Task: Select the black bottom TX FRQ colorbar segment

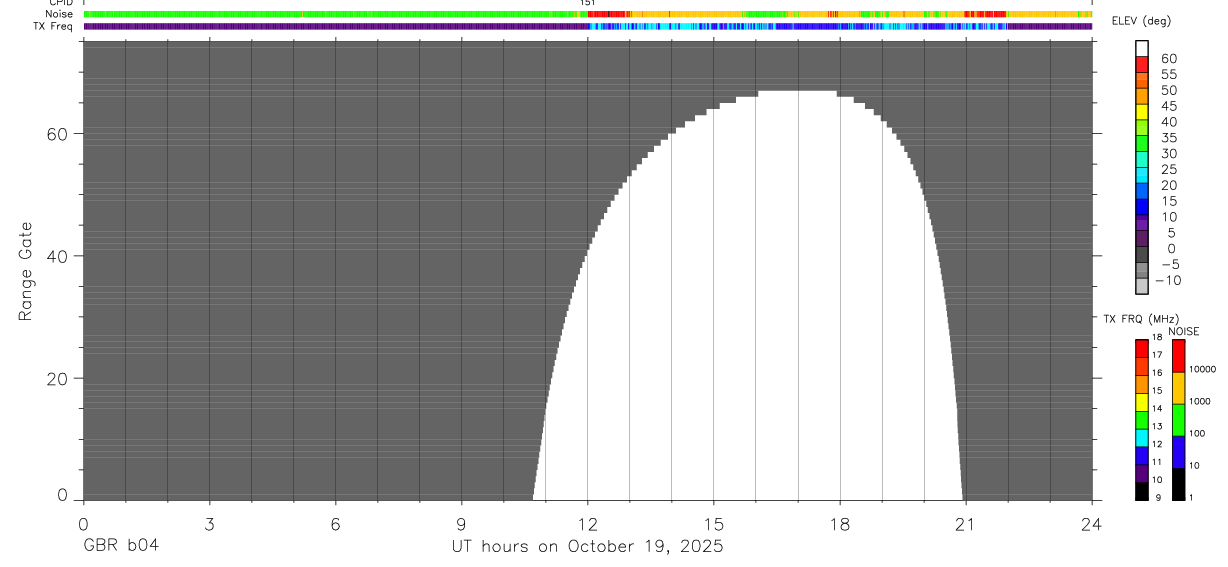Action: (x=1142, y=492)
